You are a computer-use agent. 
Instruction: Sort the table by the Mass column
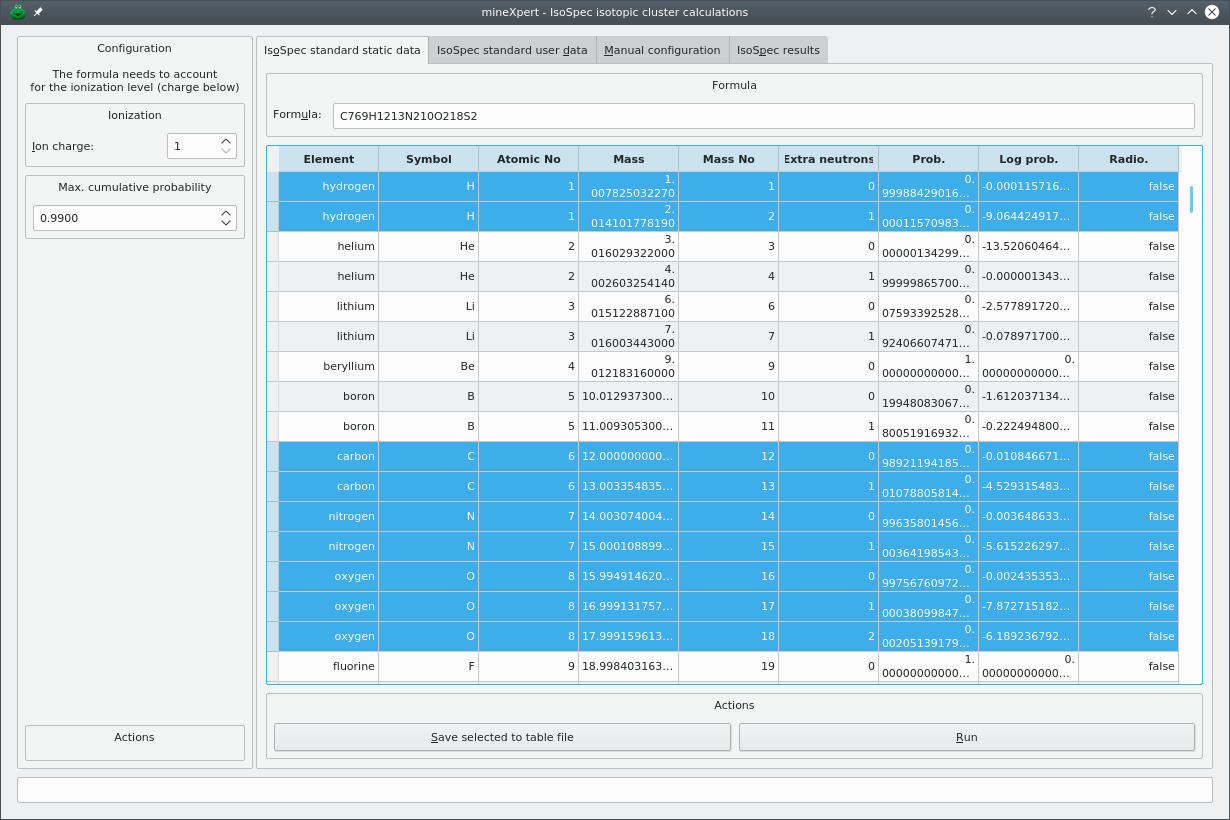[x=628, y=158]
